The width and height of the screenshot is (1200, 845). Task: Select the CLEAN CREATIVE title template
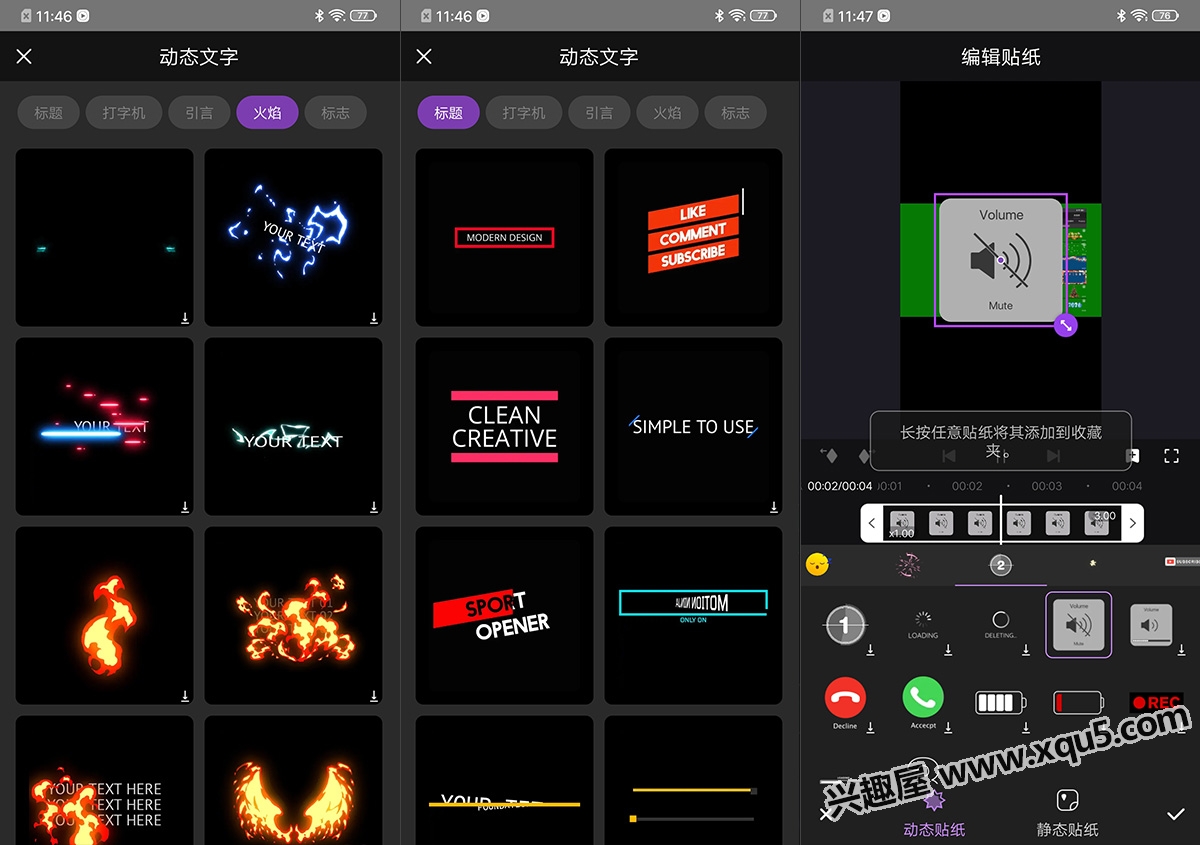coord(504,426)
